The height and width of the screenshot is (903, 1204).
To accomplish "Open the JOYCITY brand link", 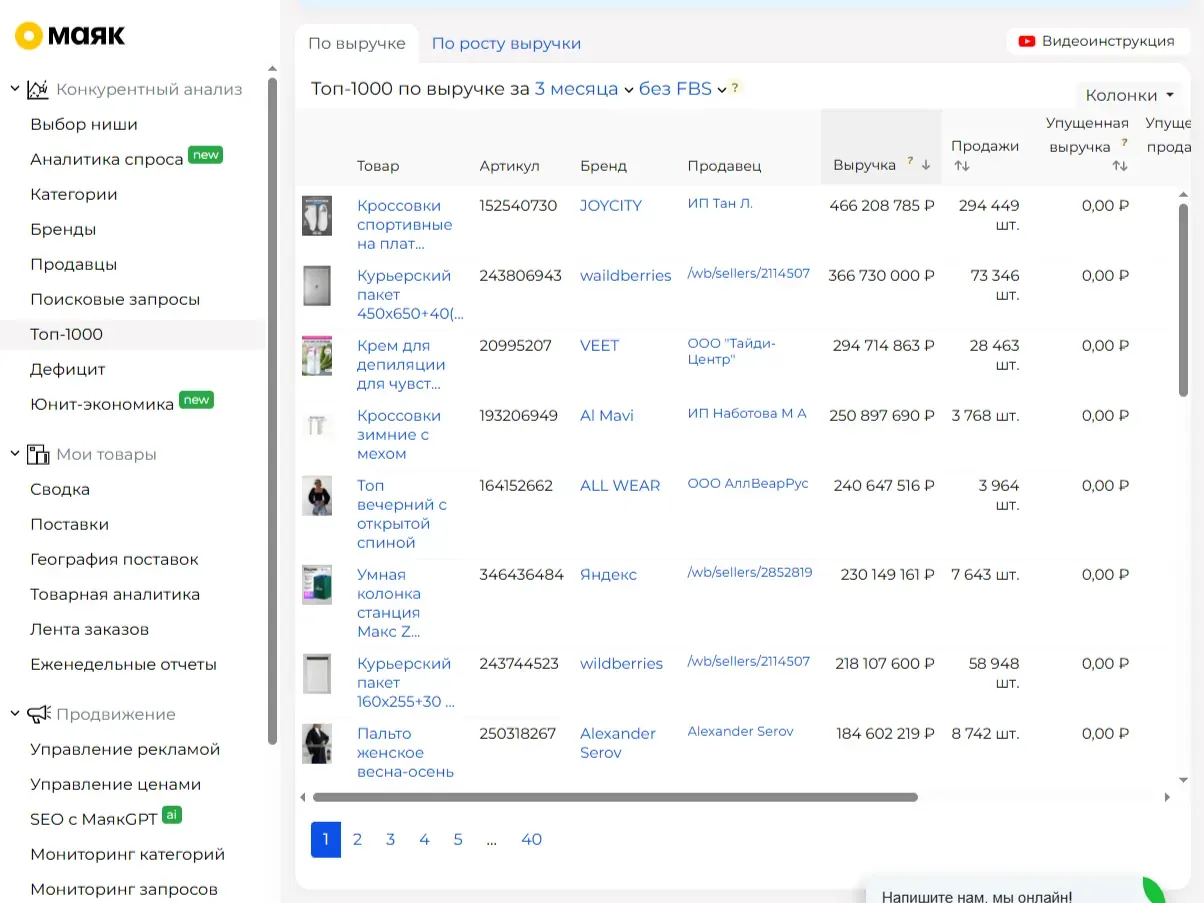I will click(x=611, y=205).
